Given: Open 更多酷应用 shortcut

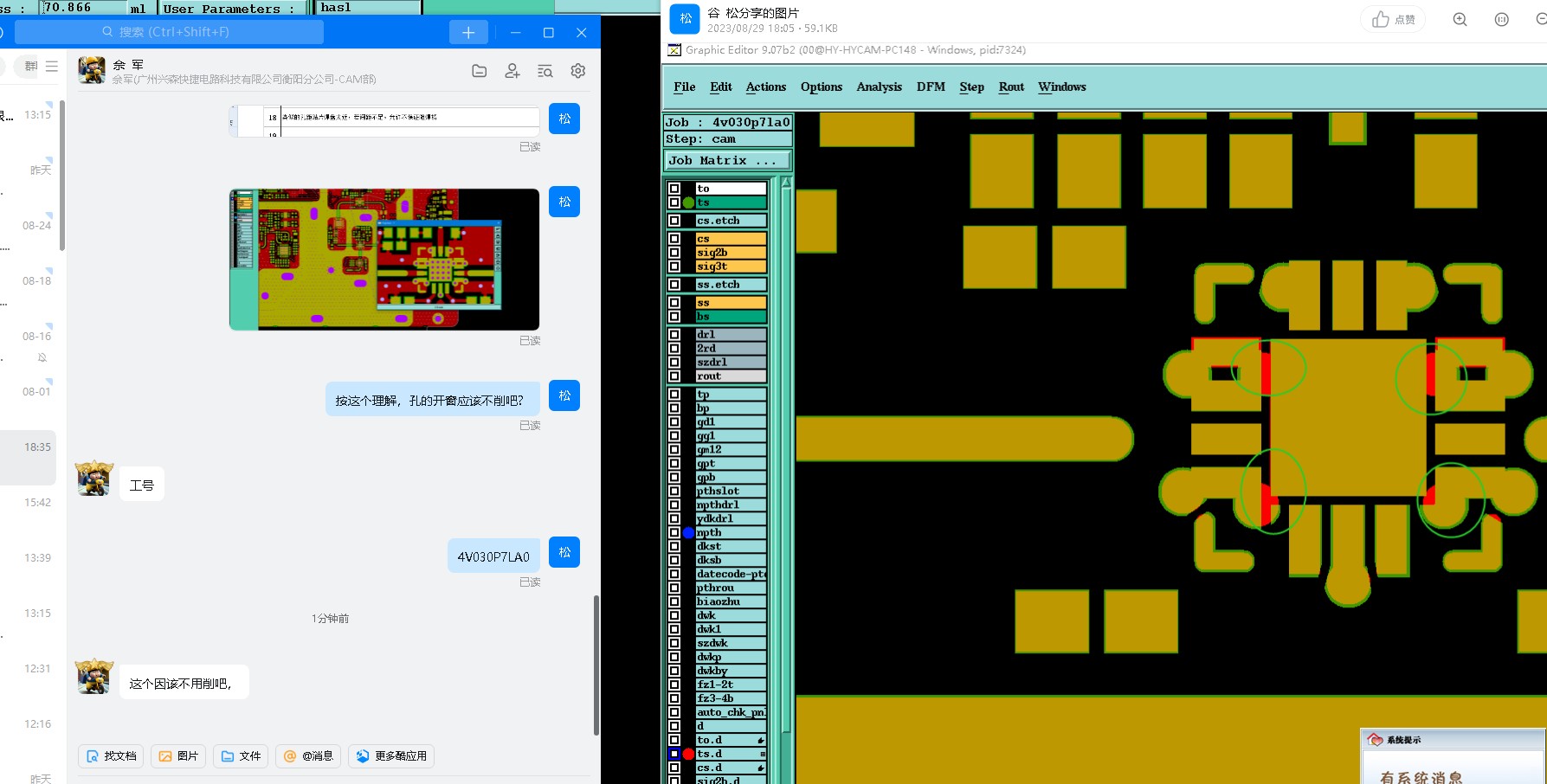Looking at the screenshot, I should click(391, 755).
